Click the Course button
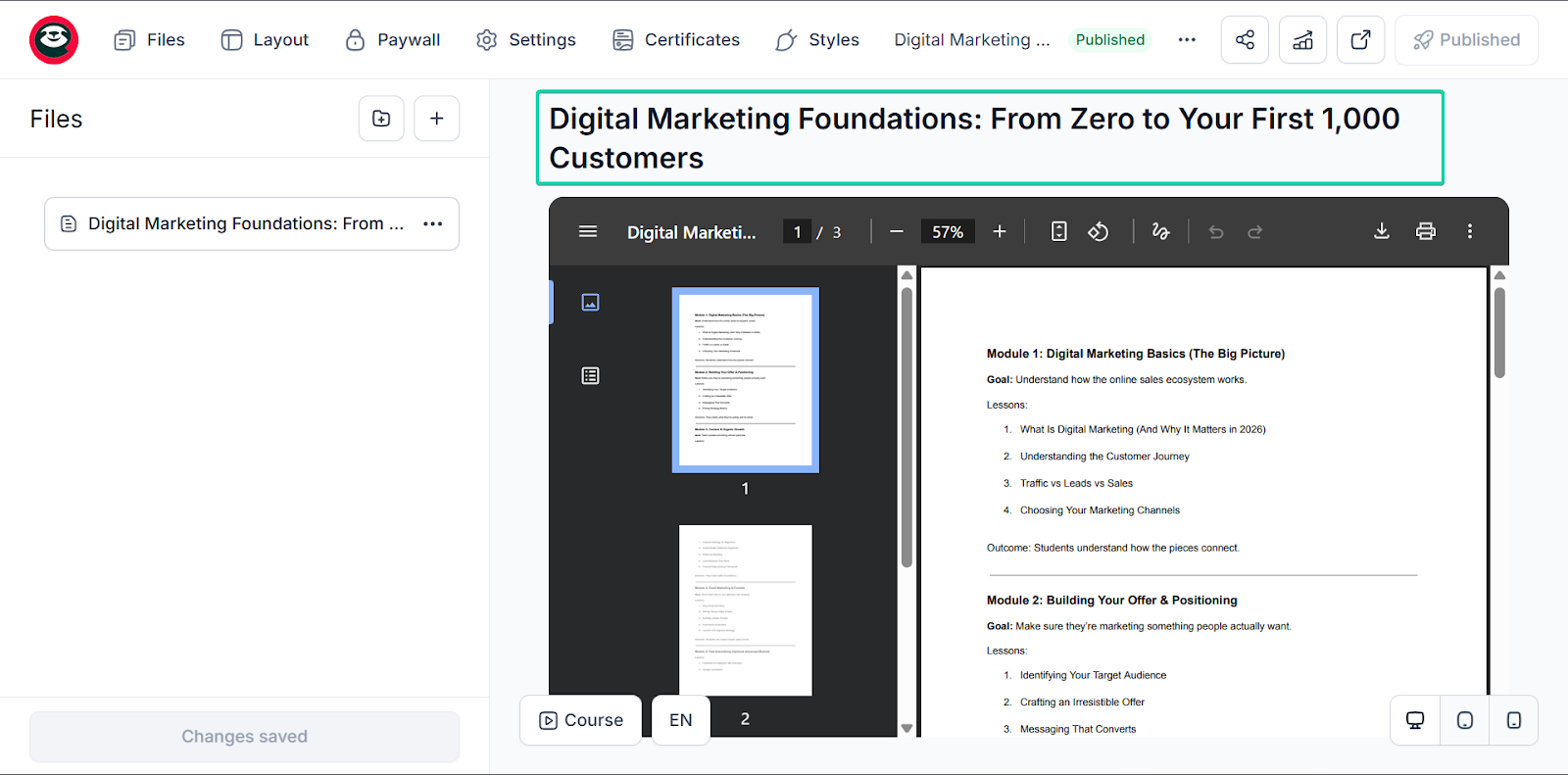 (581, 720)
